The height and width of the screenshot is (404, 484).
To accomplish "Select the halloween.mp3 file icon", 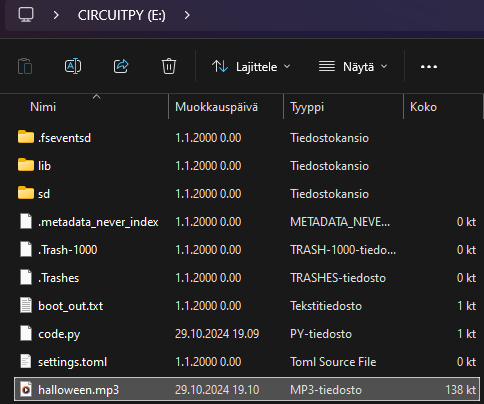I will [26, 390].
